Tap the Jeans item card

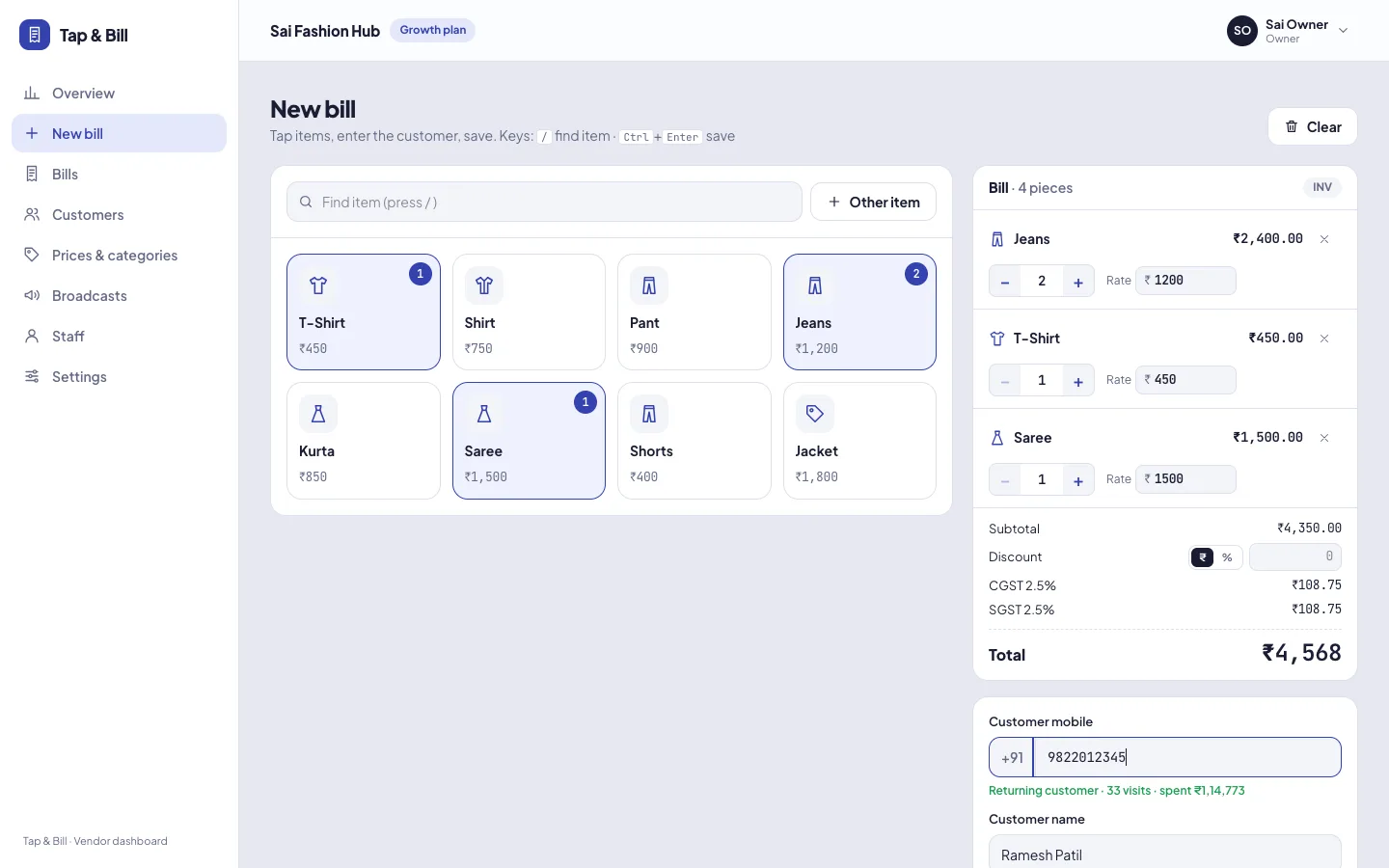point(859,312)
